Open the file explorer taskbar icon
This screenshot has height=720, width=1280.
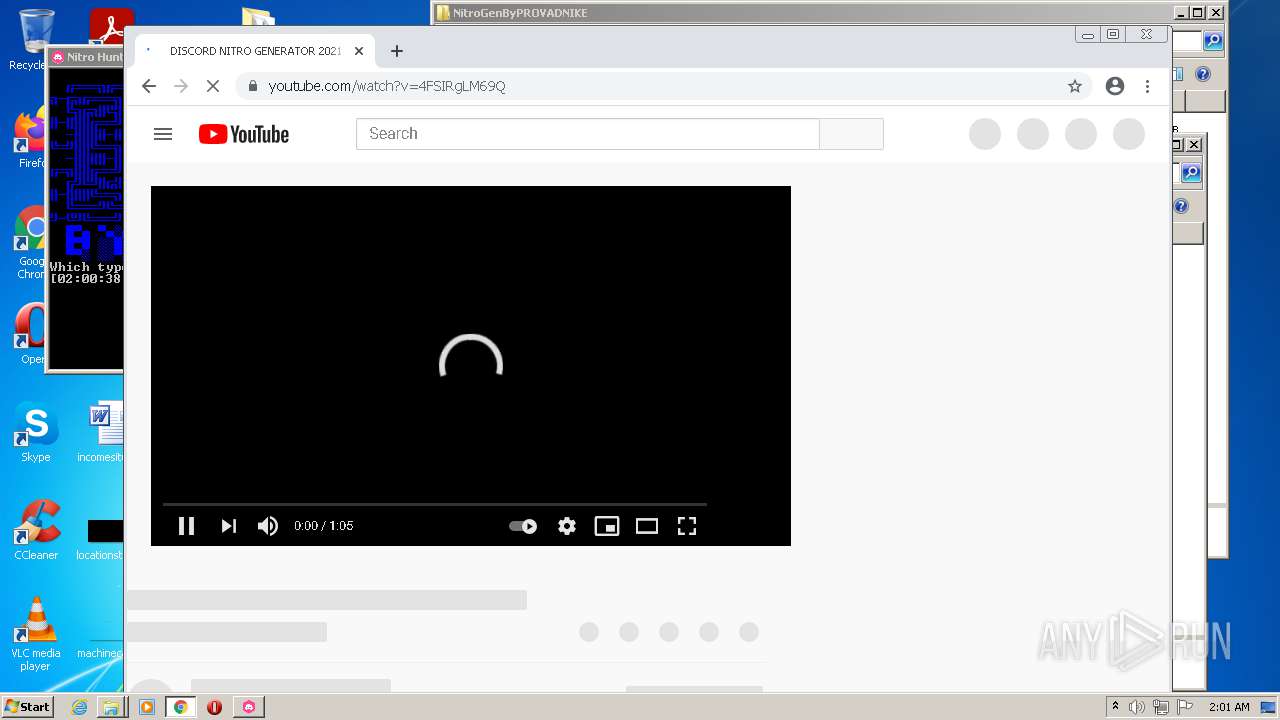[x=110, y=707]
